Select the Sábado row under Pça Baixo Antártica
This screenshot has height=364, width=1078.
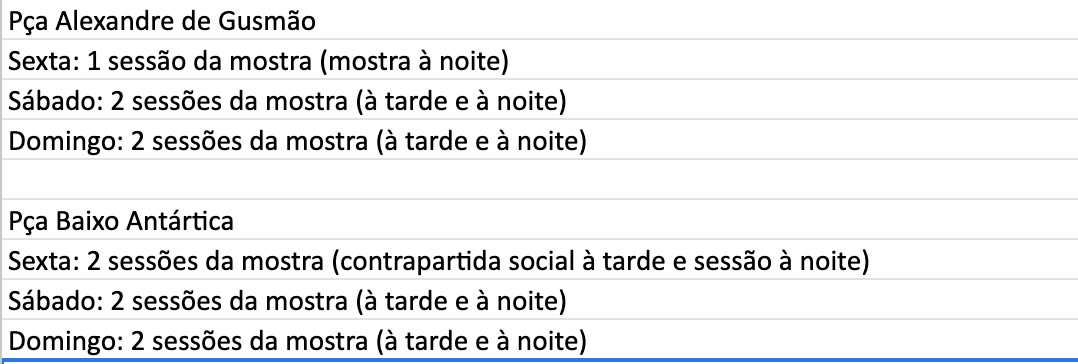pyautogui.click(x=539, y=299)
